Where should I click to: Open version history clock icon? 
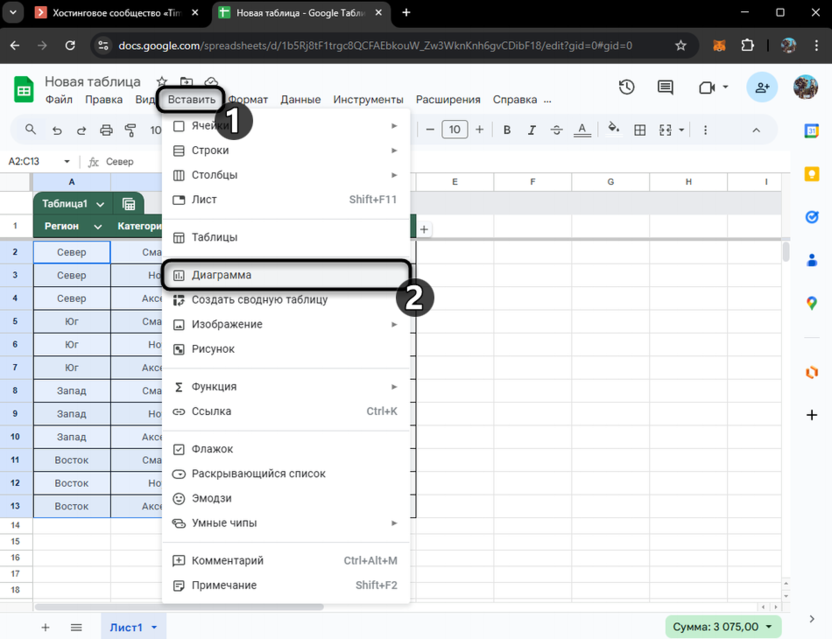pos(627,88)
